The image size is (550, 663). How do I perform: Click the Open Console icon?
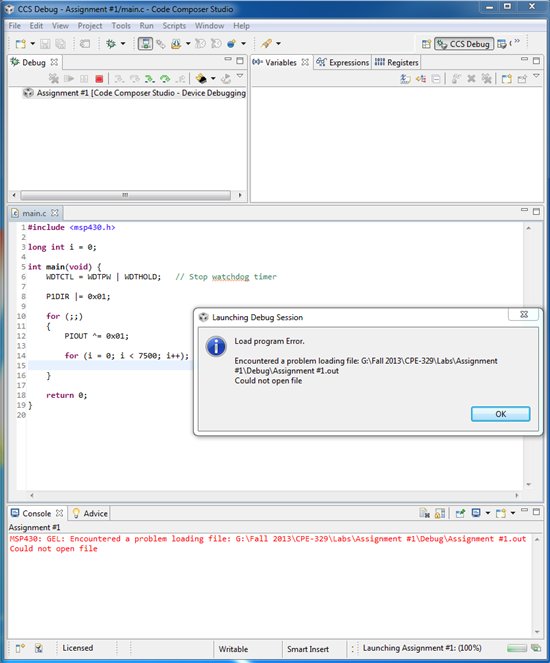tap(501, 513)
